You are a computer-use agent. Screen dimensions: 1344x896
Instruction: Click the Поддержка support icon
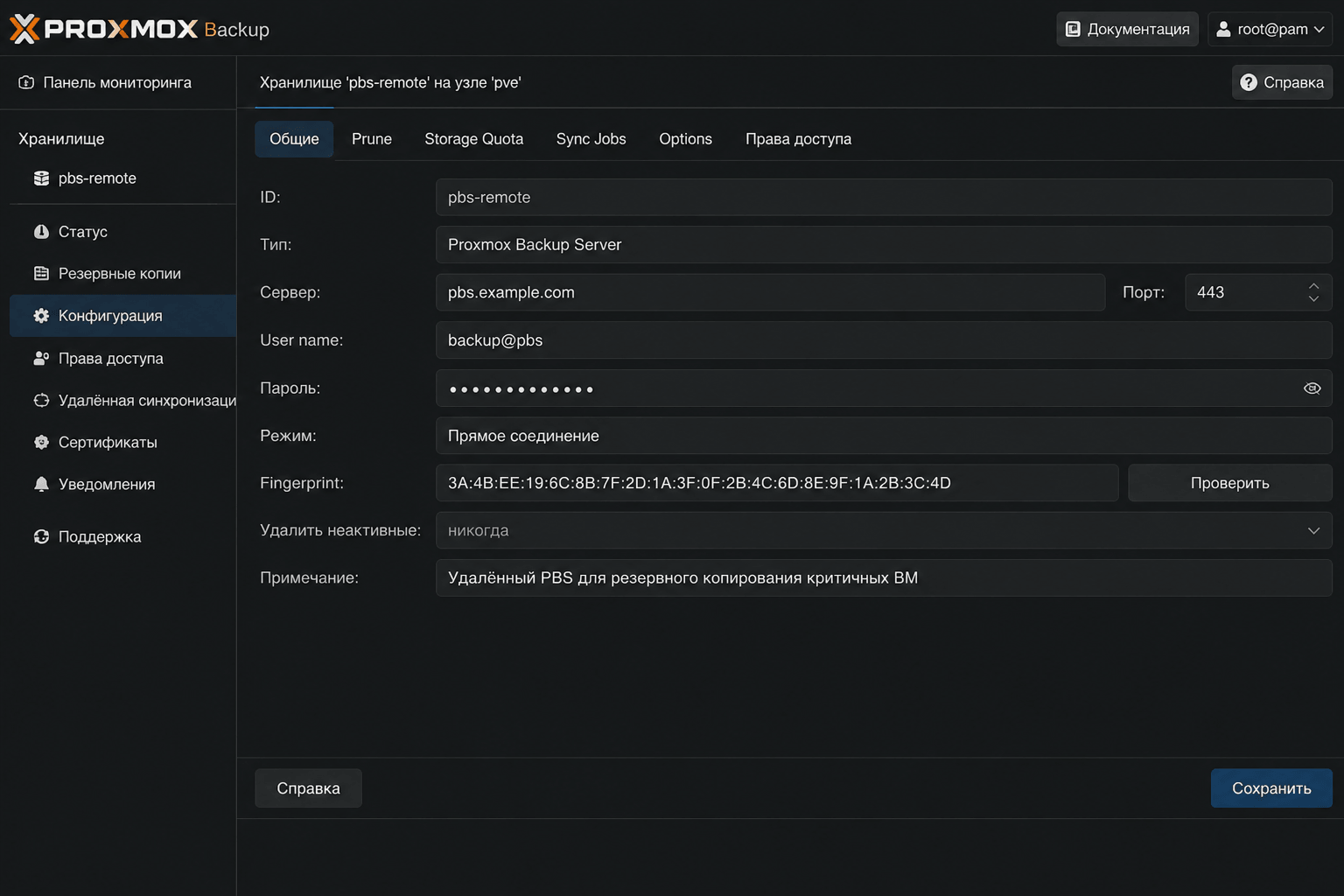tap(41, 537)
